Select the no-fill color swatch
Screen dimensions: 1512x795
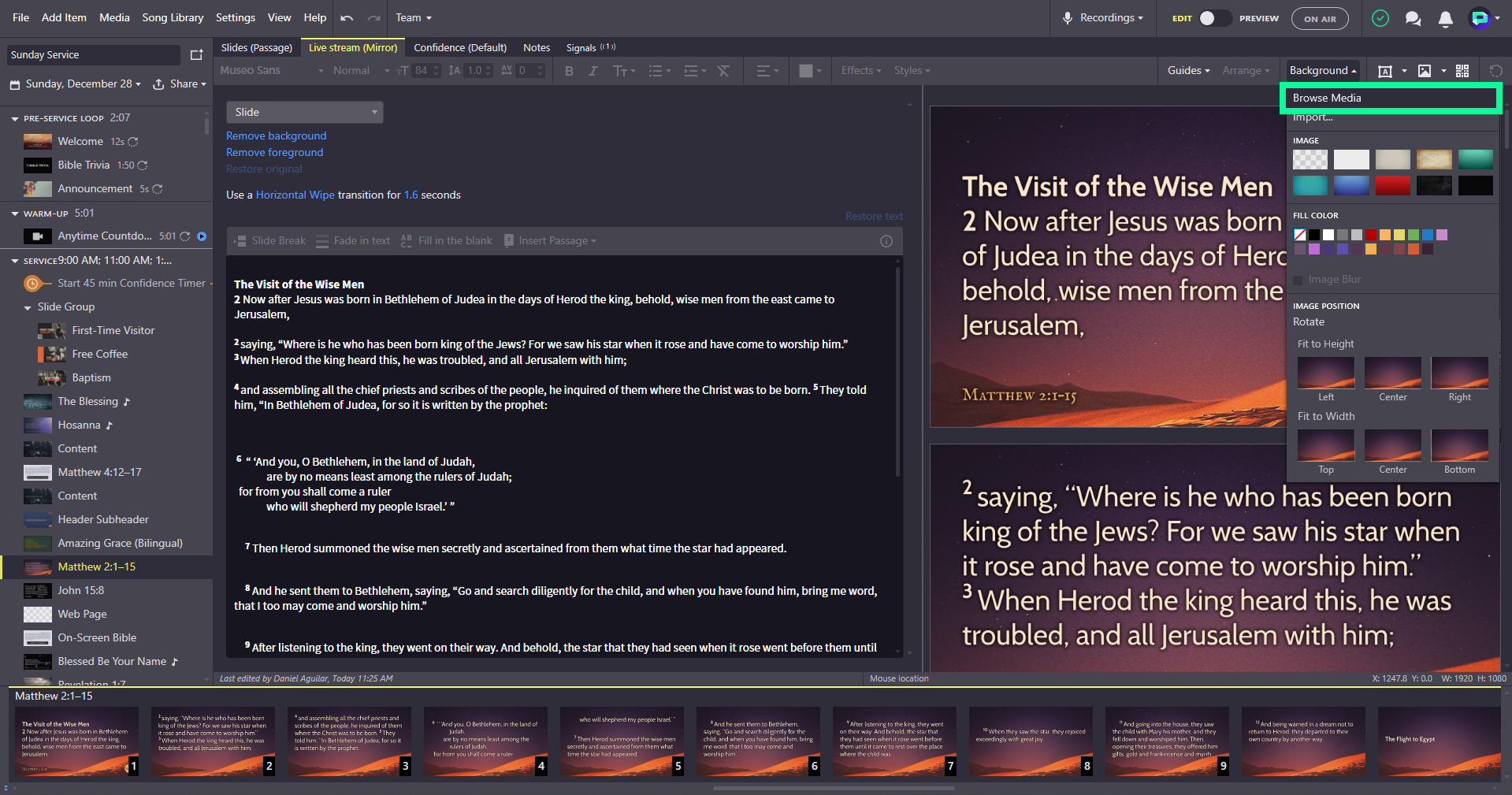(1300, 235)
